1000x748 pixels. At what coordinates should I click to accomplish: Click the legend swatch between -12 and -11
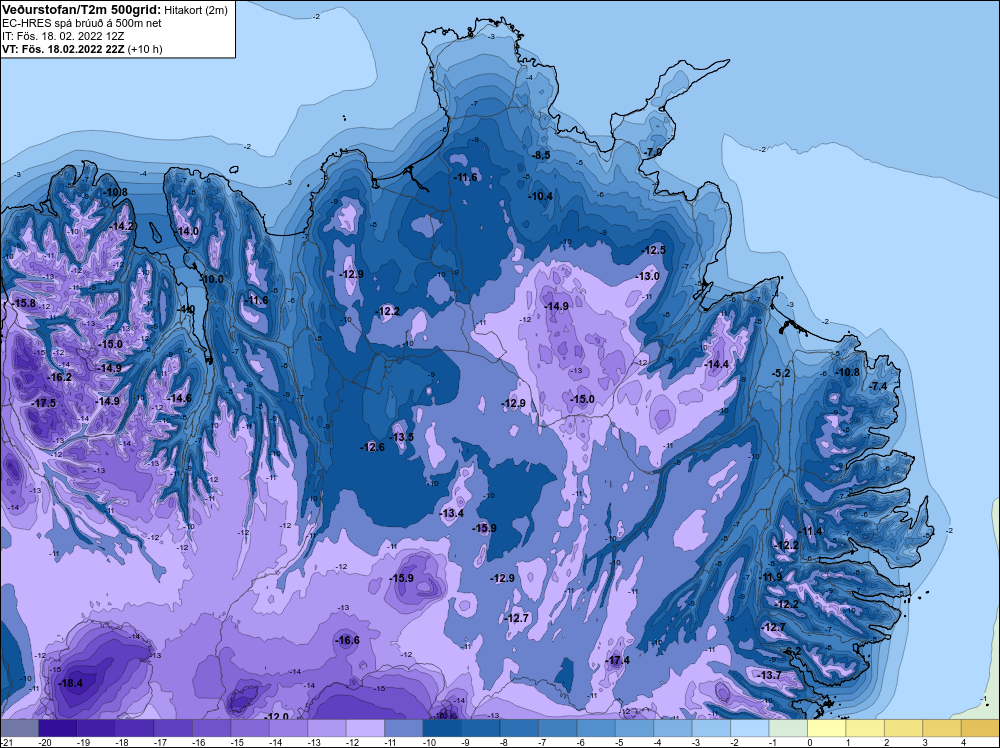click(x=365, y=728)
